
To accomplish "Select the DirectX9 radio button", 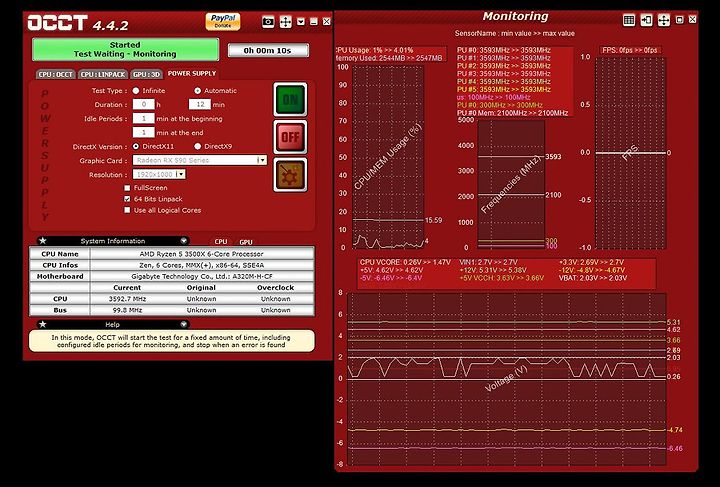I will tap(197, 146).
